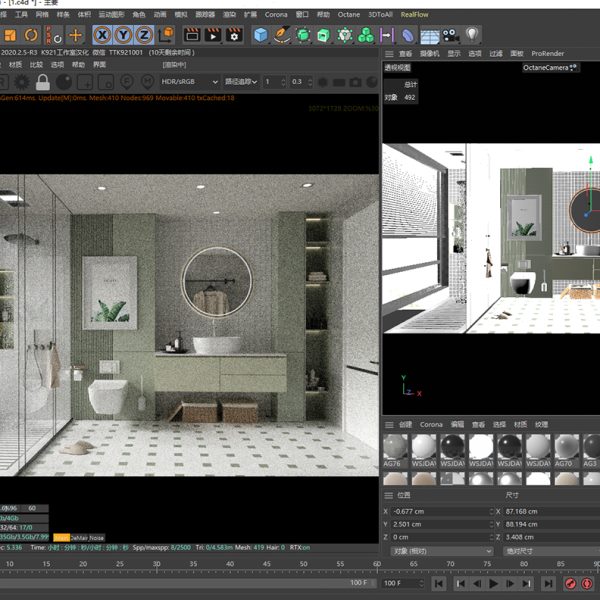Select the orange rotate tool

[31, 35]
